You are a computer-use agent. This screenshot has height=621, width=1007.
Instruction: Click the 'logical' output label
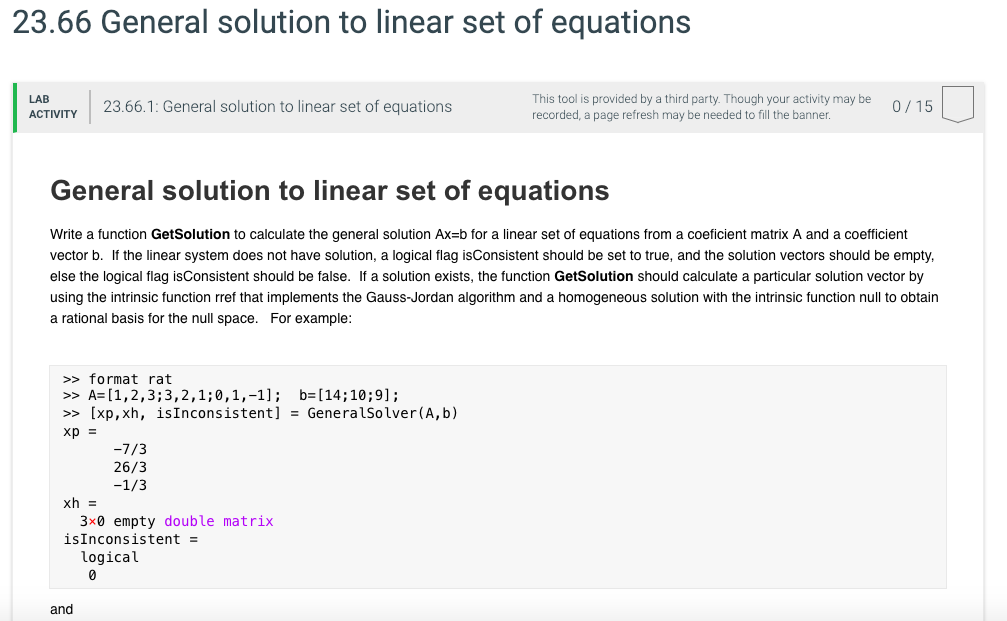pyautogui.click(x=110, y=557)
